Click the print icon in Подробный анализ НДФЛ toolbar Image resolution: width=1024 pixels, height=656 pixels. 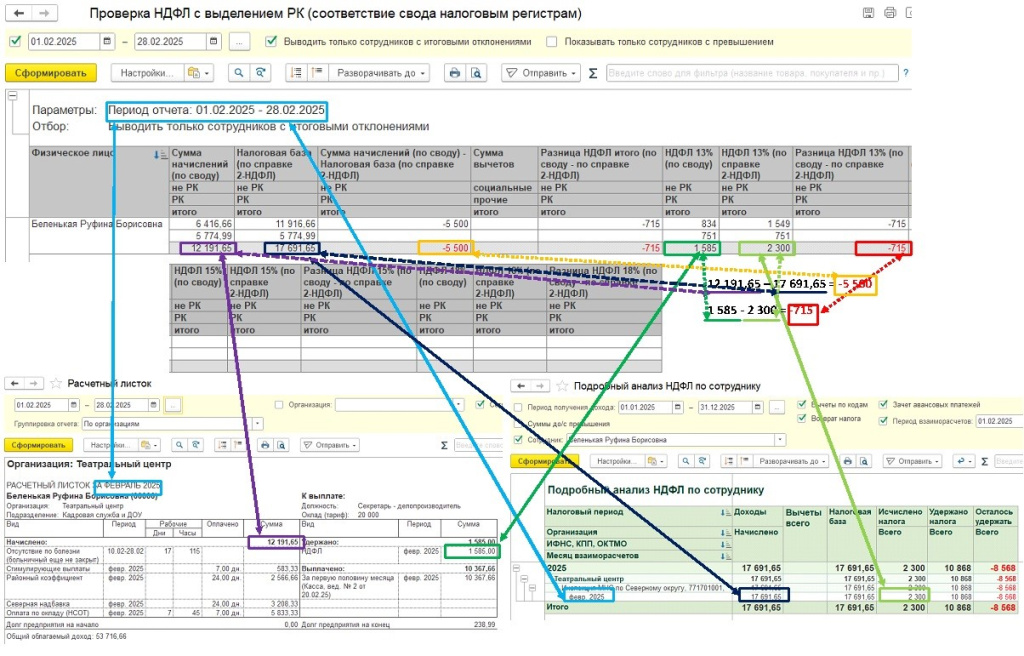pos(846,461)
